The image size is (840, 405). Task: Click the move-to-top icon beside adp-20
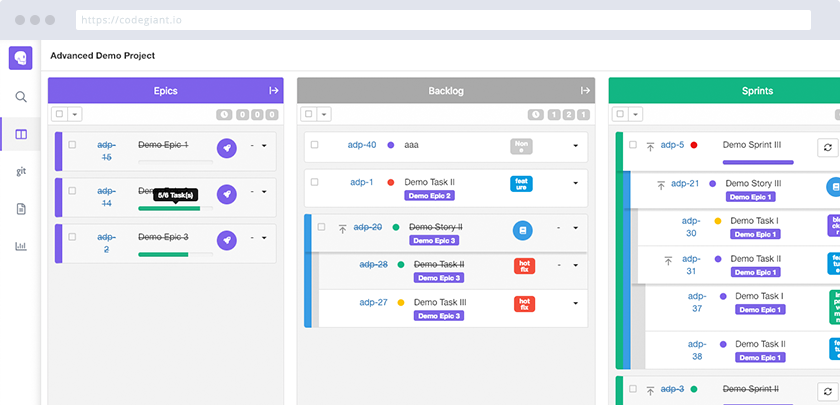point(343,229)
